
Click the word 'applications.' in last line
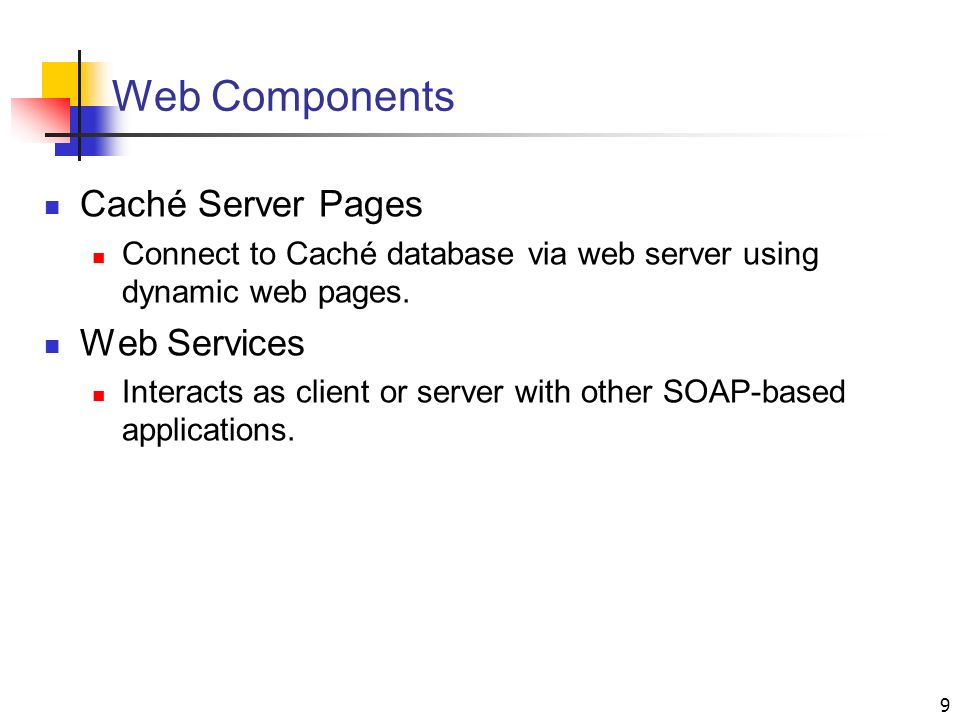click(x=209, y=430)
